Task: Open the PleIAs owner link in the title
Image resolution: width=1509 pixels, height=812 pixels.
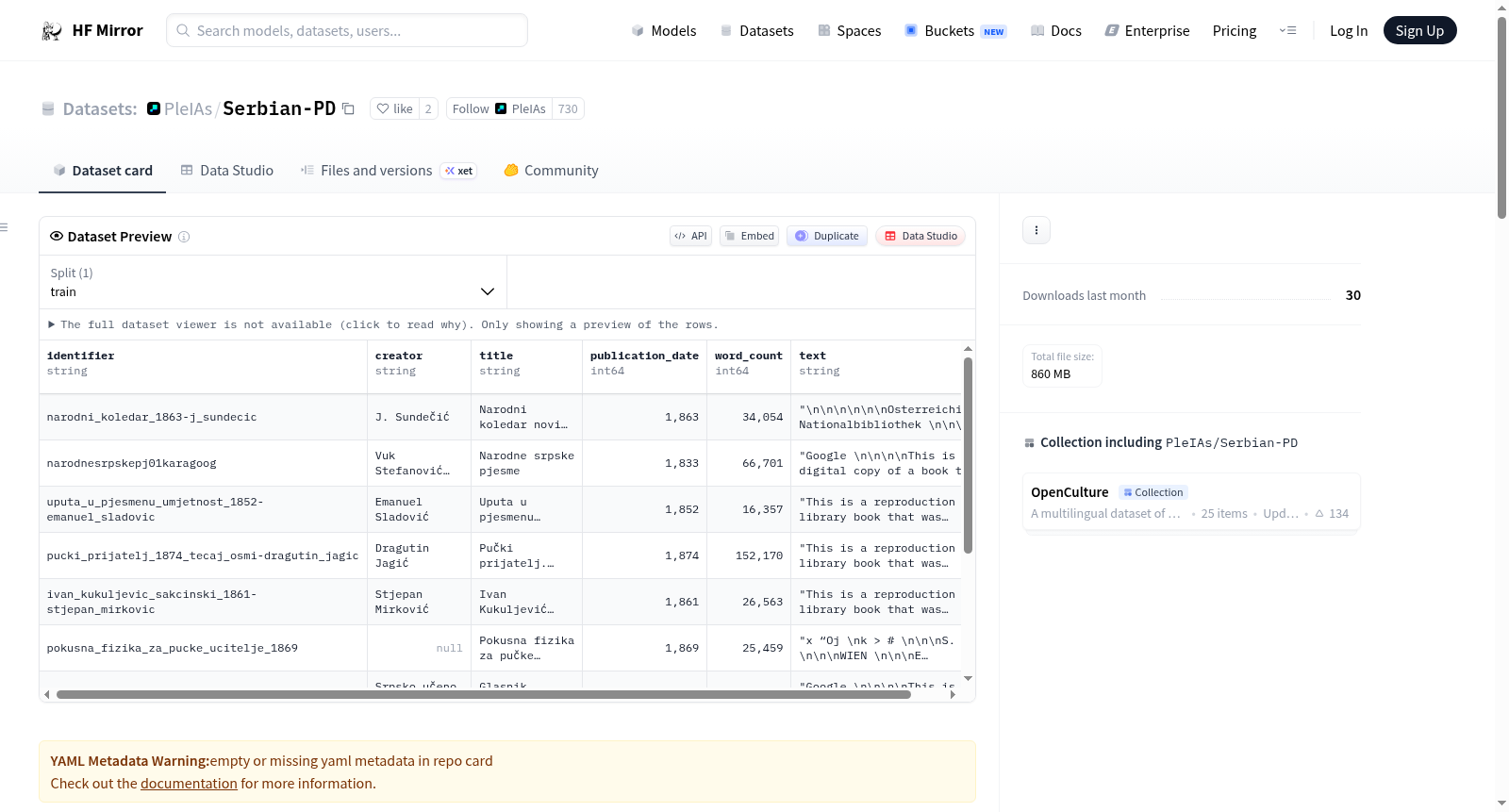Action: (188, 108)
